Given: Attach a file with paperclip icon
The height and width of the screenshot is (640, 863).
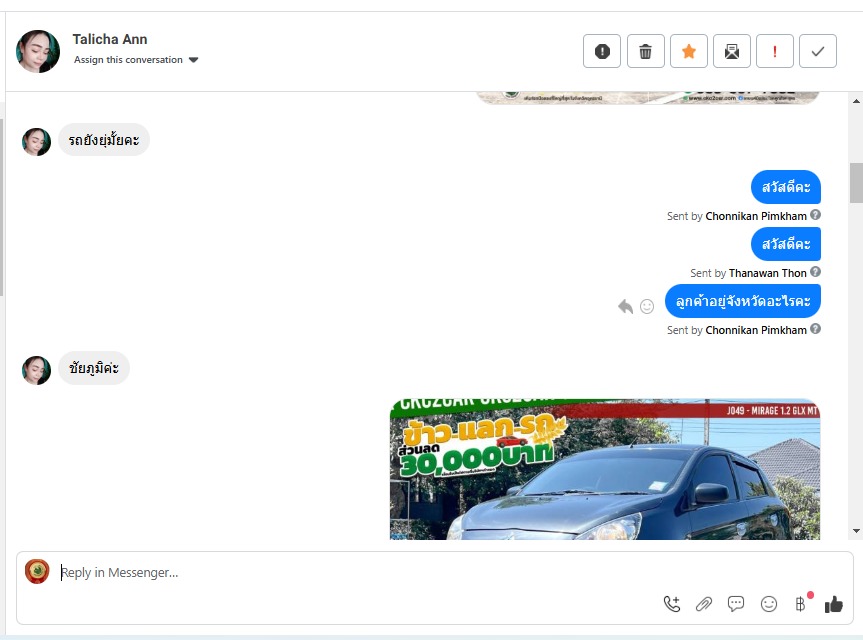Looking at the screenshot, I should pos(704,604).
